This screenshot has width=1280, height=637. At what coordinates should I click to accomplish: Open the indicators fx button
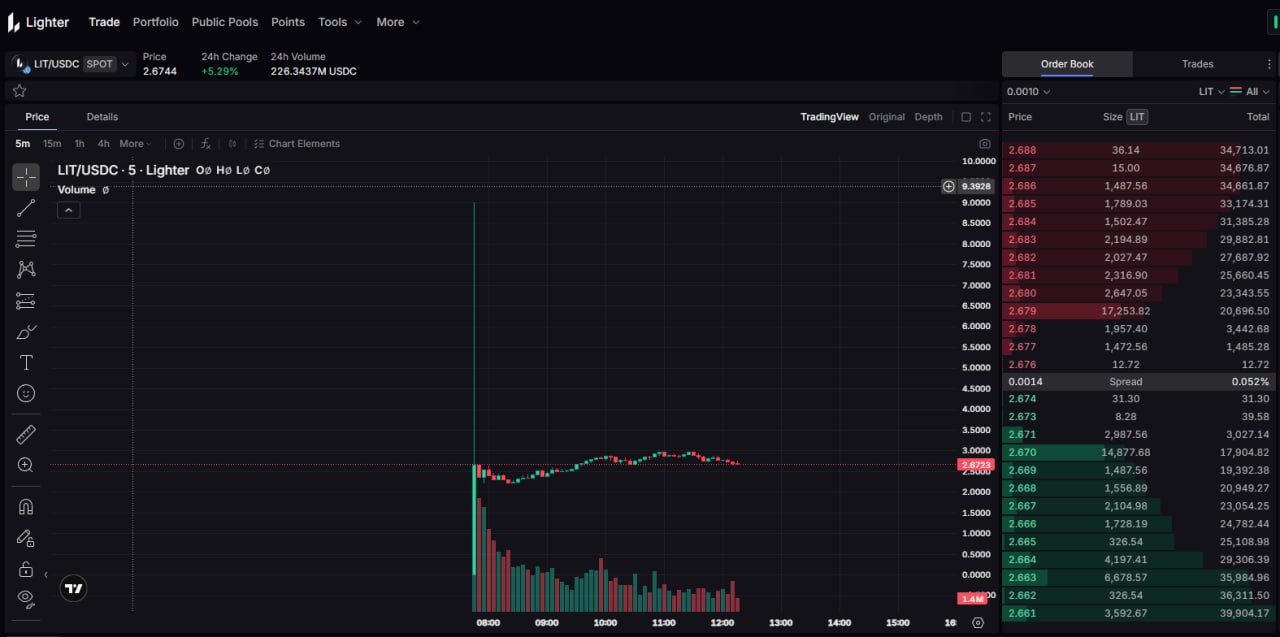(x=205, y=144)
